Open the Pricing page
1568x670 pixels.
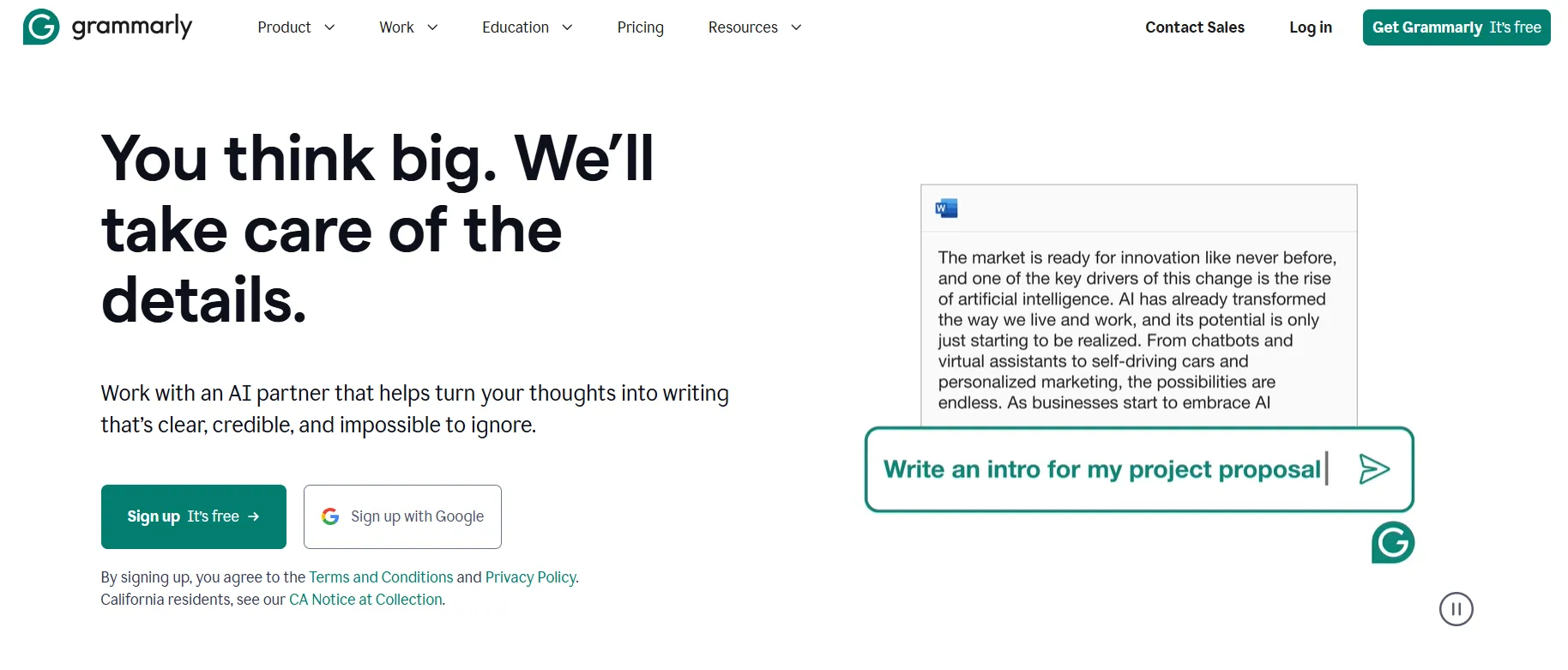640,27
